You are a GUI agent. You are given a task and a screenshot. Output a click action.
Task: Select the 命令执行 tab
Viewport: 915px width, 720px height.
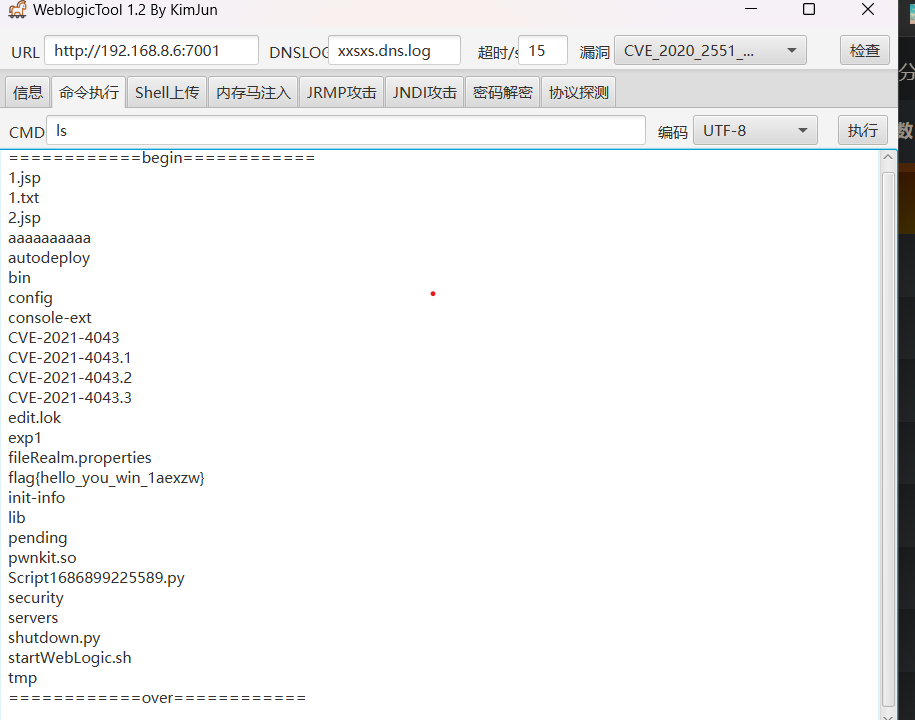[x=89, y=92]
